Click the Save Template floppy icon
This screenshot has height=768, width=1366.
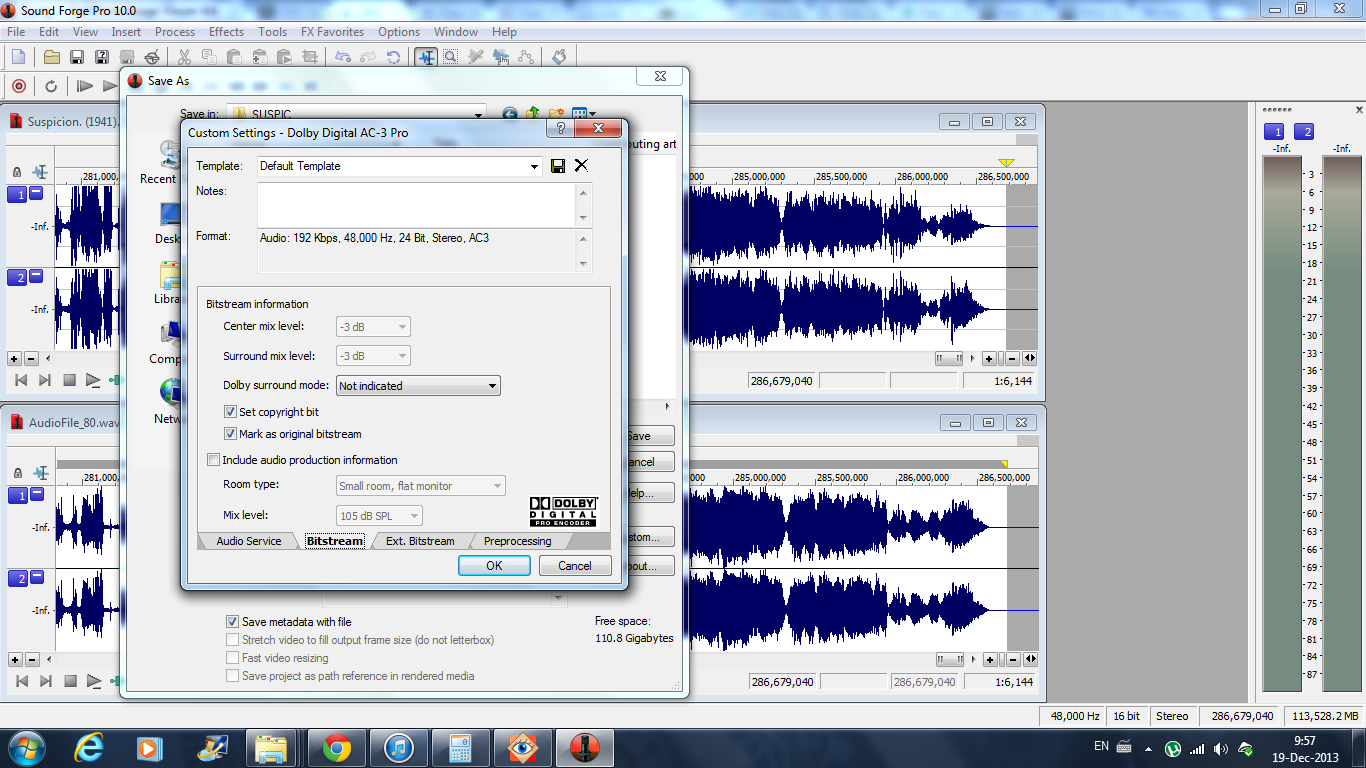pyautogui.click(x=558, y=166)
